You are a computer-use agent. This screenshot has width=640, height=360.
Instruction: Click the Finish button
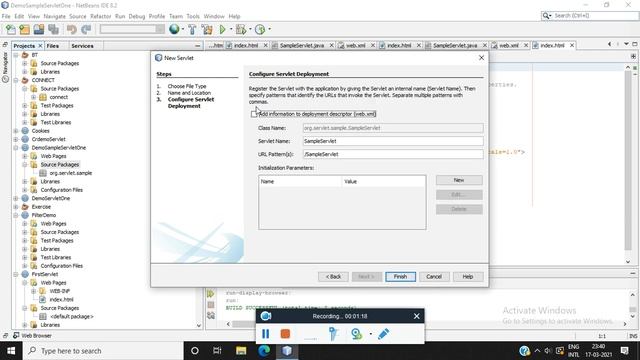coord(400,277)
